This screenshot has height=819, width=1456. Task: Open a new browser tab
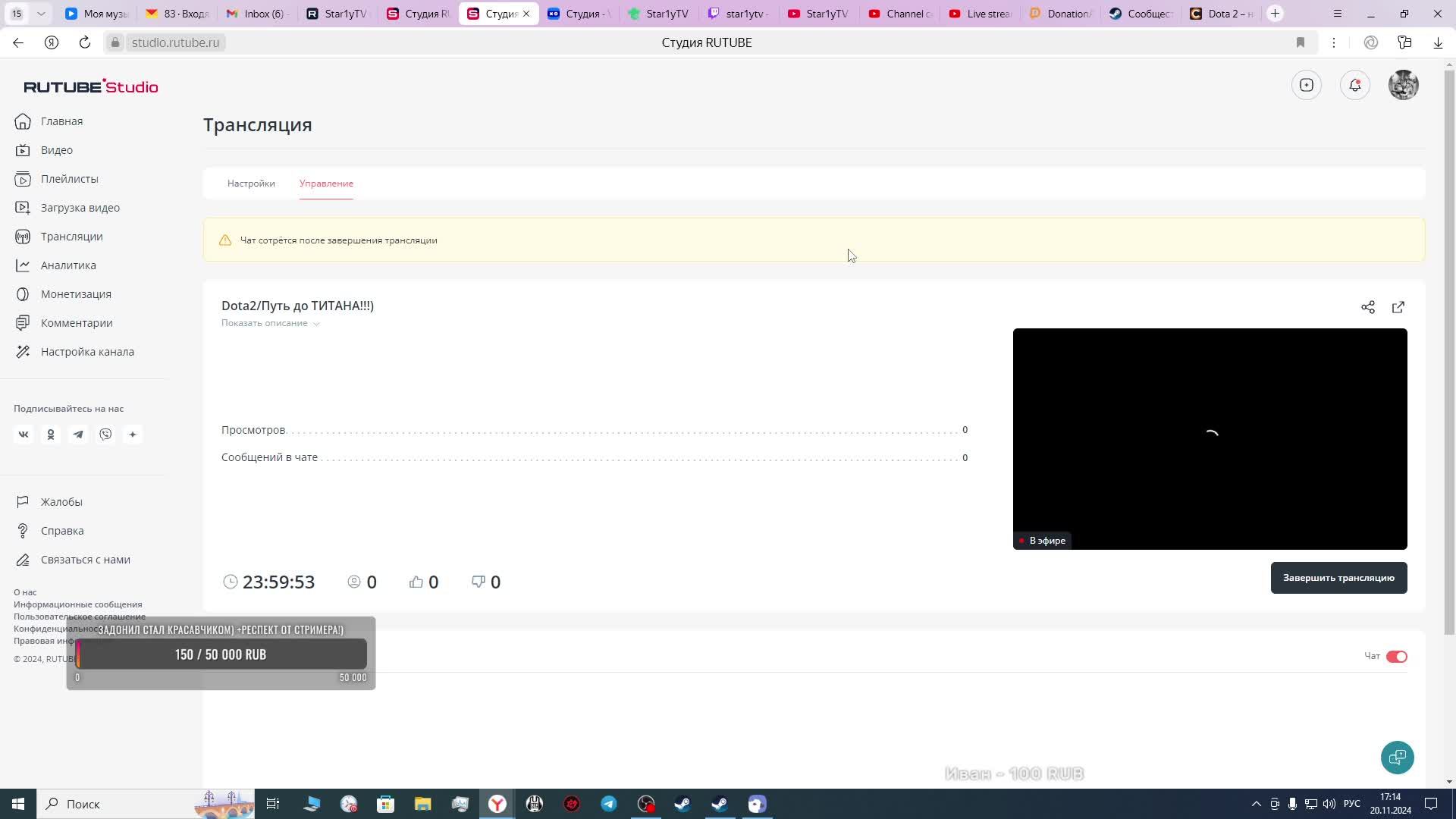(x=1276, y=14)
